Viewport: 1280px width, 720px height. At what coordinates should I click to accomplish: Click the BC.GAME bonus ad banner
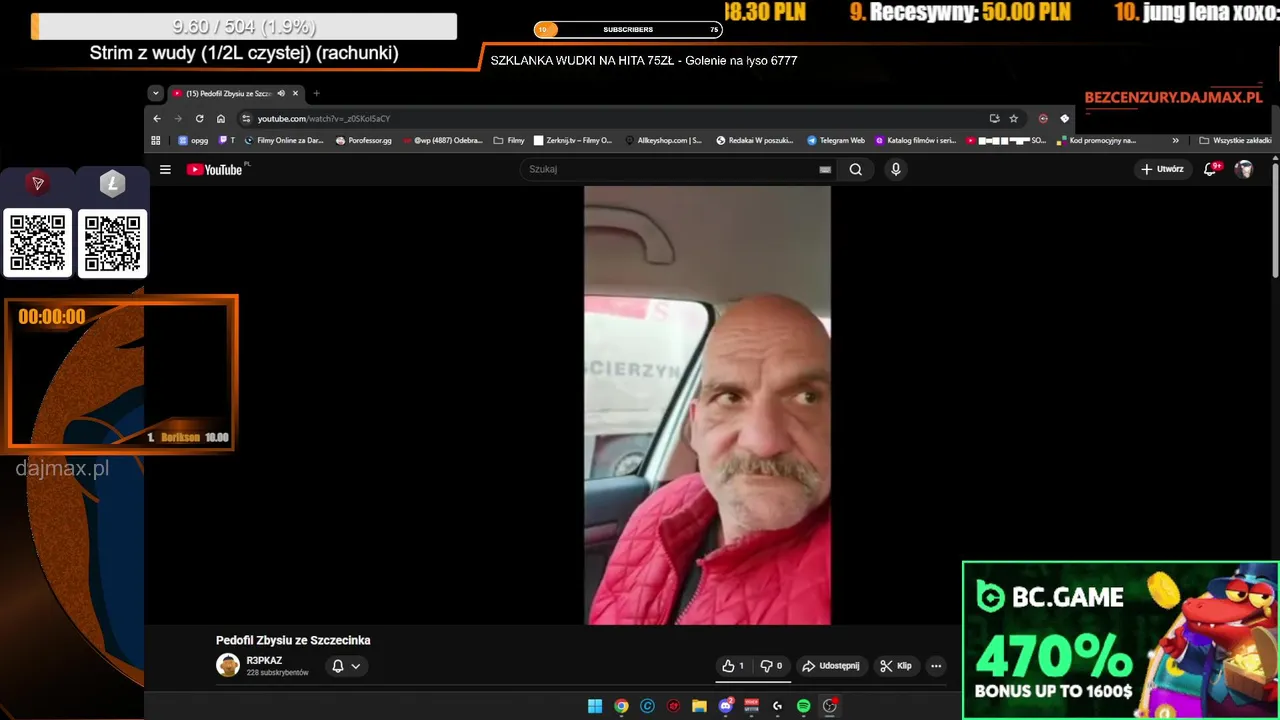1120,640
